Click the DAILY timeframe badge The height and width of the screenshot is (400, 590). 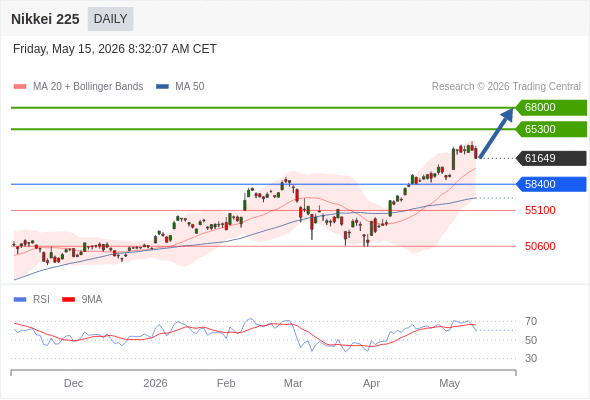[110, 19]
